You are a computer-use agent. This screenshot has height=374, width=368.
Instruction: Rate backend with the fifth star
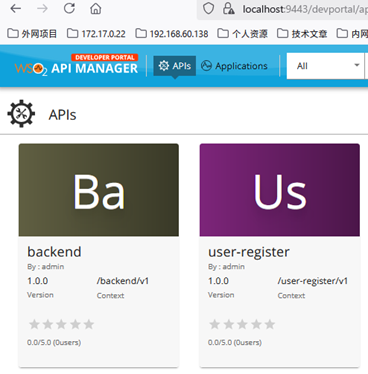[89, 324]
